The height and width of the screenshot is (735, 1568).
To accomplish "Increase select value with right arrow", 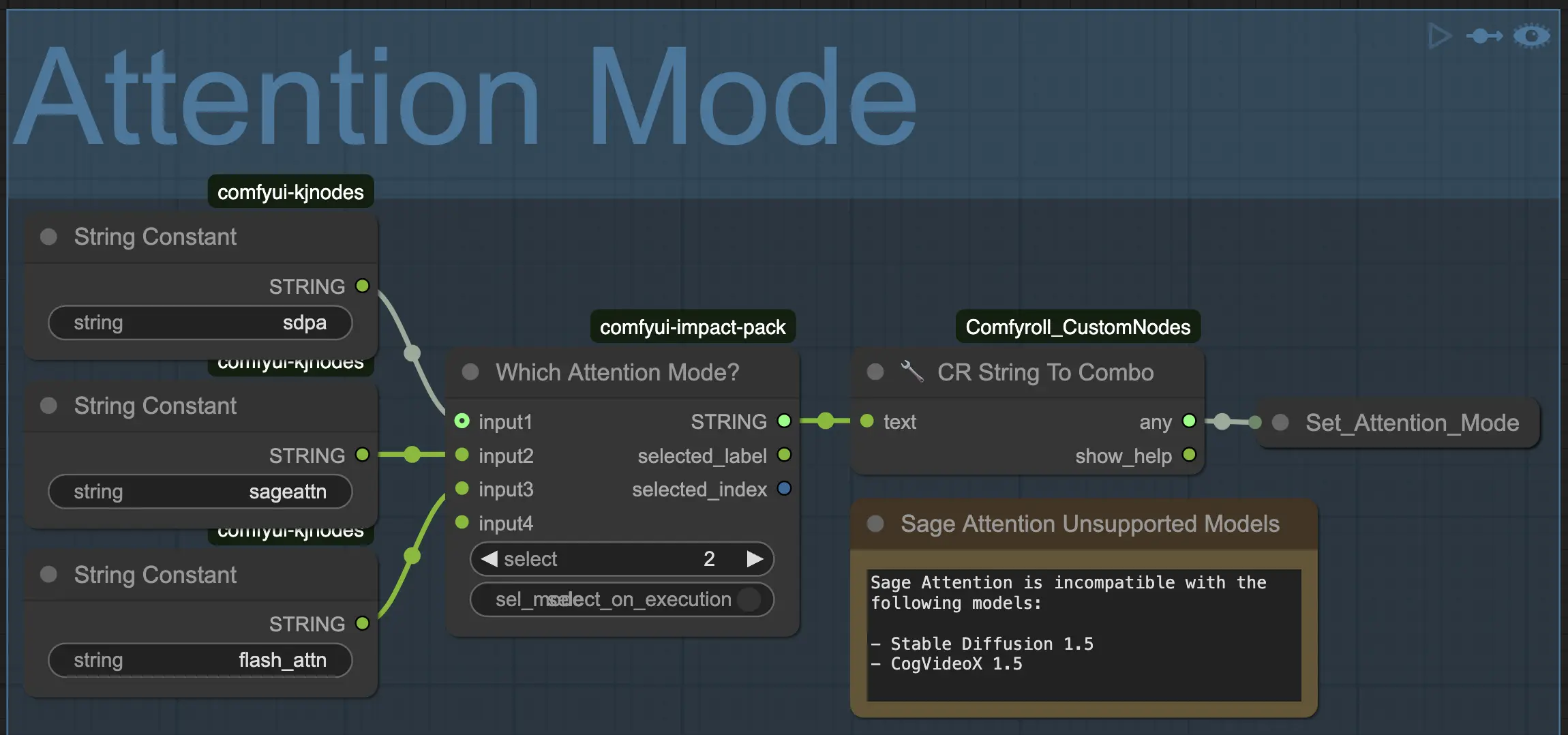I will point(755,559).
